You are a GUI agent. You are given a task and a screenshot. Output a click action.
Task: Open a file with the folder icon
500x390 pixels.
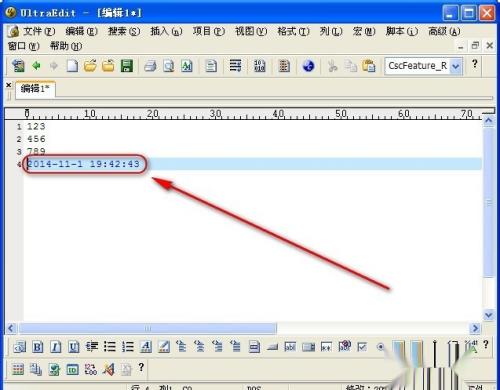click(x=90, y=66)
